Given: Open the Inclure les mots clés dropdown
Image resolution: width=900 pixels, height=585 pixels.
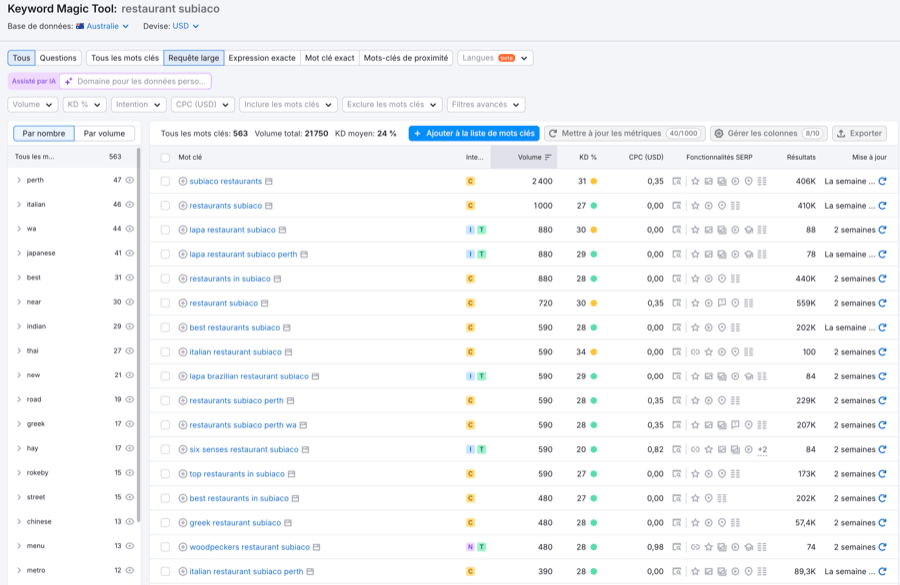Looking at the screenshot, I should (288, 104).
